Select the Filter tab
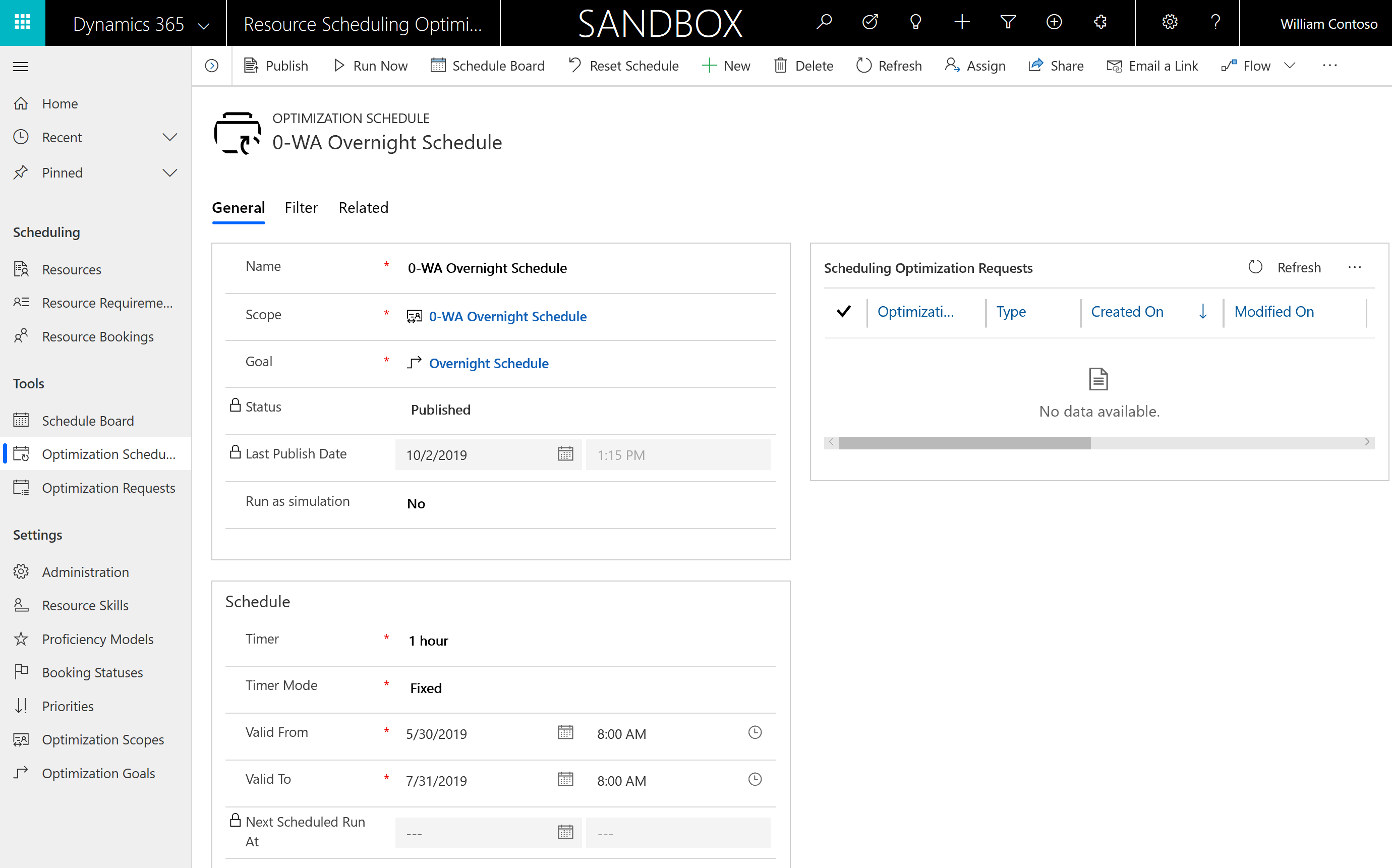The image size is (1392, 868). pyautogui.click(x=300, y=208)
